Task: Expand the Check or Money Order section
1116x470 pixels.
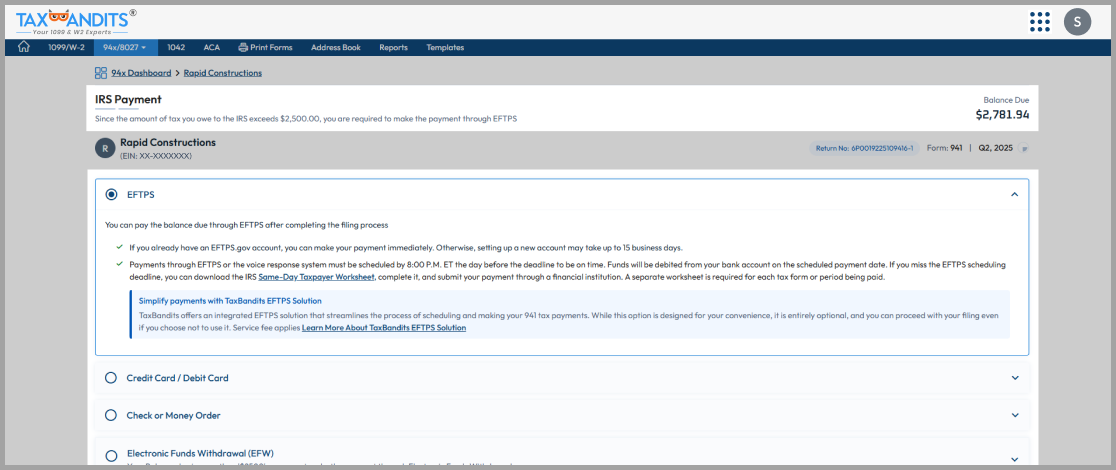Action: pyautogui.click(x=1015, y=415)
